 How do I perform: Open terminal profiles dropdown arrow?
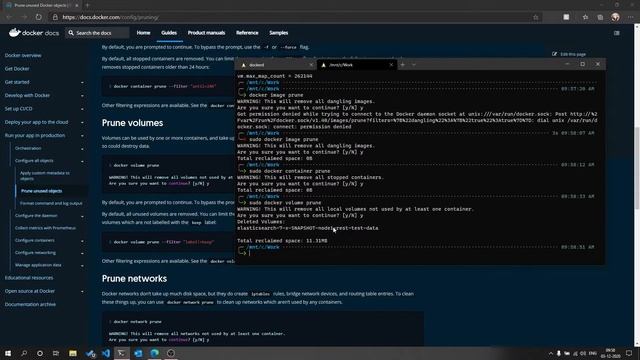414,64
